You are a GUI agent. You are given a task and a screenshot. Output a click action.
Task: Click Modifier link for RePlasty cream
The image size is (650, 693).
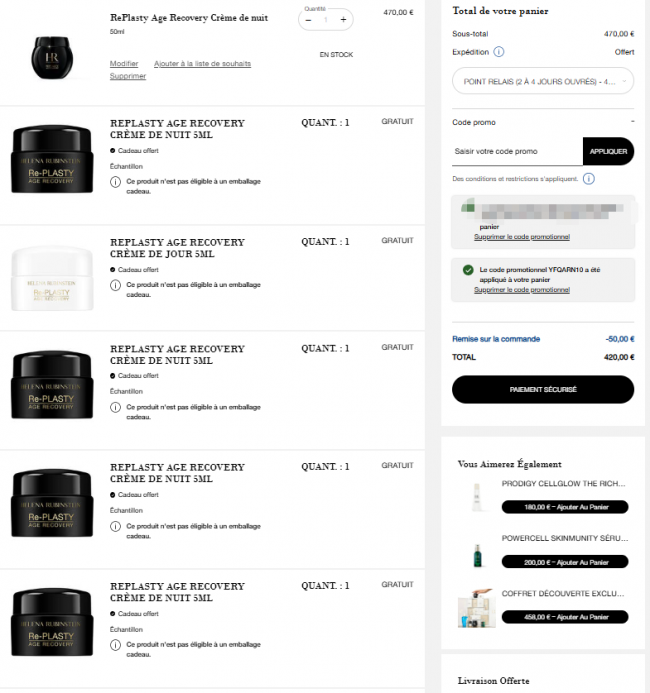coord(124,64)
